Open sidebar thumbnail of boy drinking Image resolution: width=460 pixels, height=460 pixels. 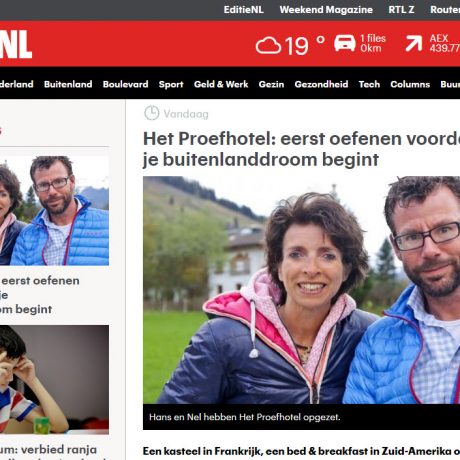pos(54,380)
